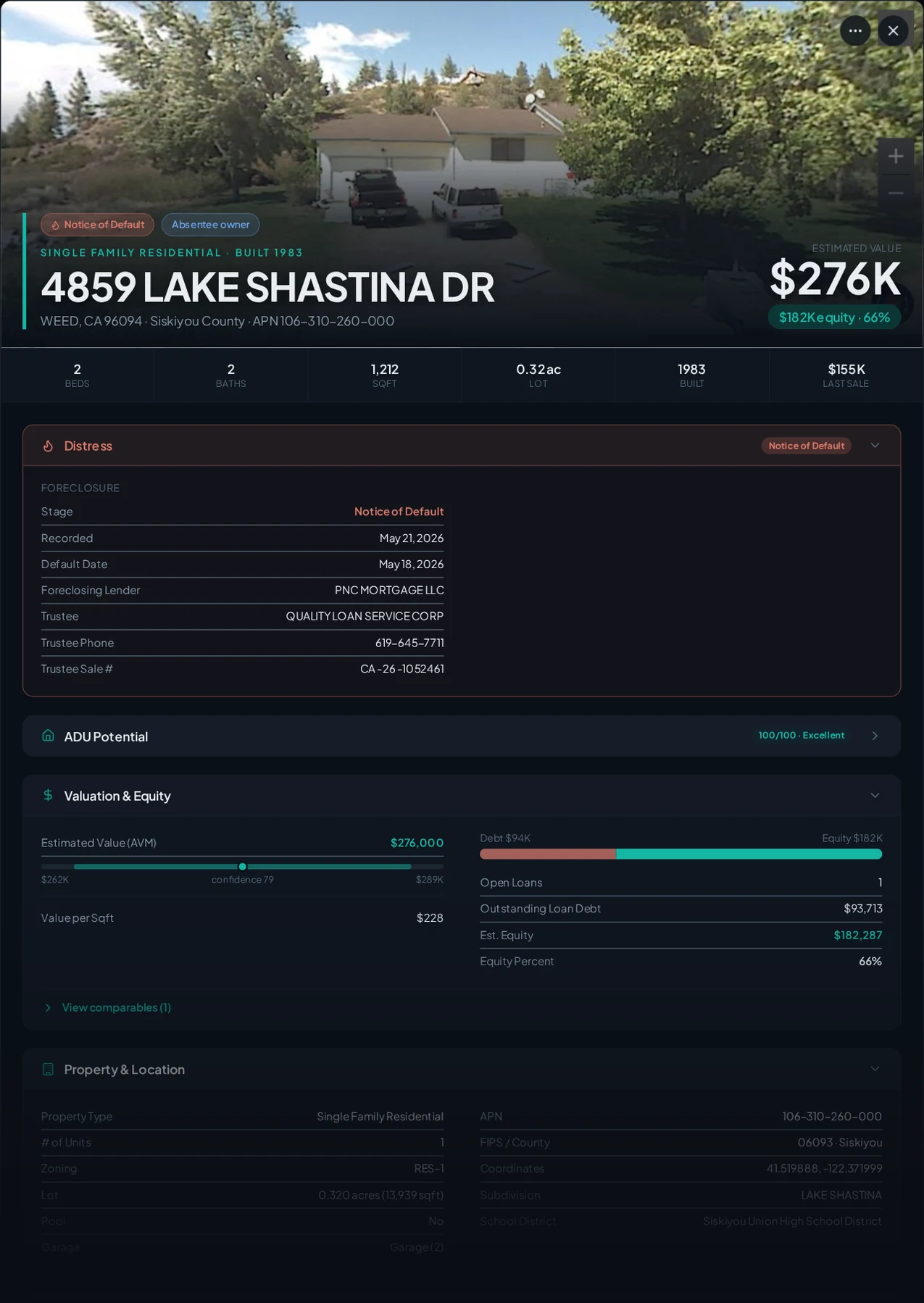The image size is (924, 1303).
Task: Click the teal equity portion of the bar
Action: [749, 854]
